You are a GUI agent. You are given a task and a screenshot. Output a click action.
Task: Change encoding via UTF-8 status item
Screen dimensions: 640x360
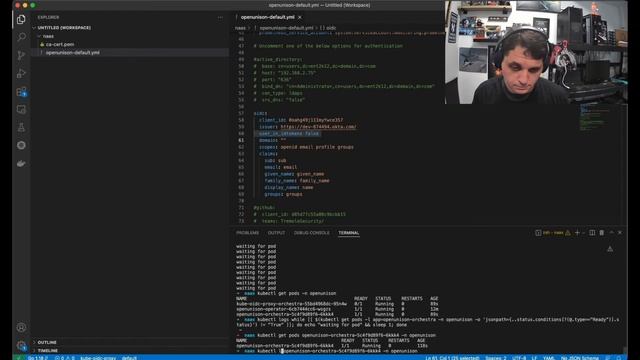[x=519, y=358]
